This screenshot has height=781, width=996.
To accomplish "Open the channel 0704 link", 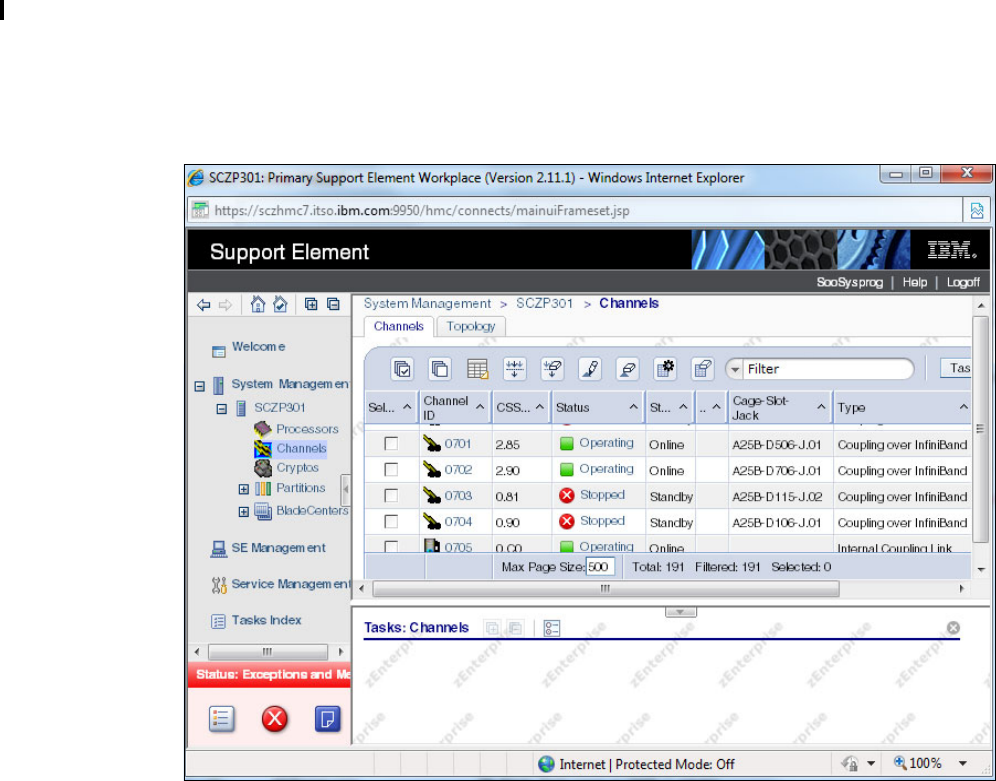I will [458, 522].
